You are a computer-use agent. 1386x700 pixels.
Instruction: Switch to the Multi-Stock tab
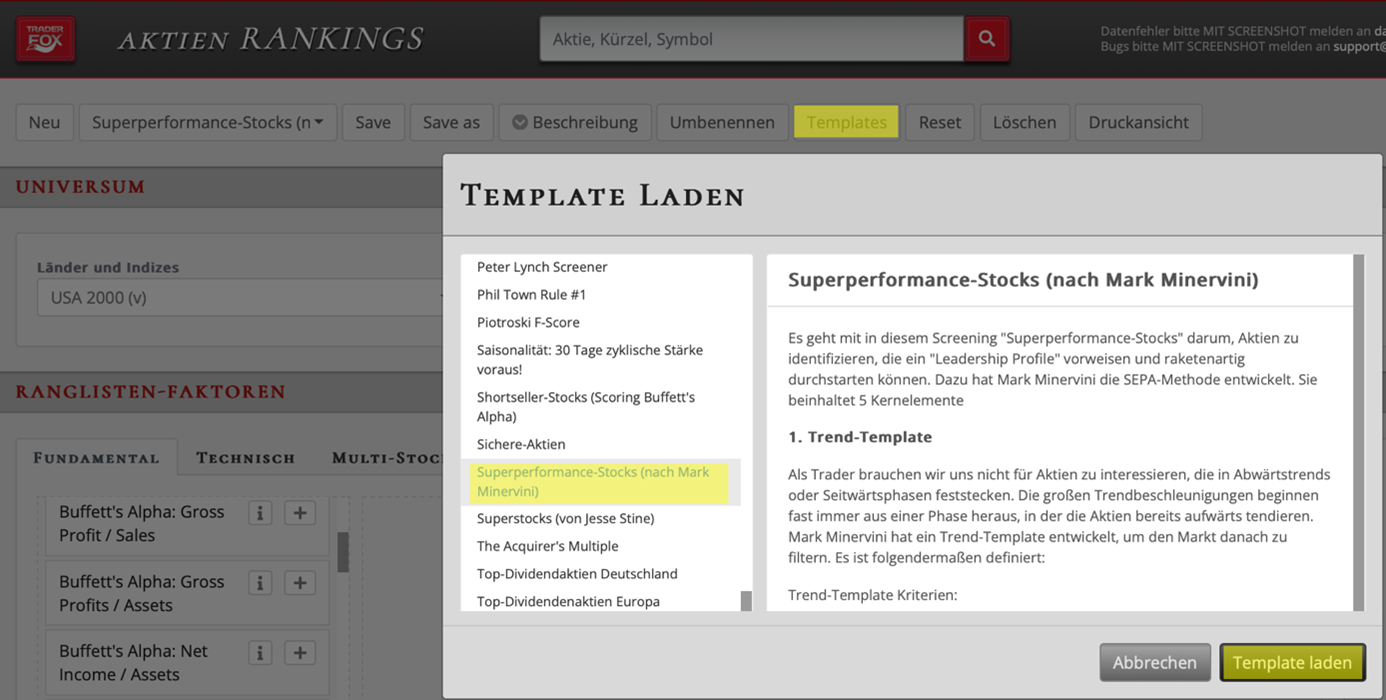[x=387, y=458]
